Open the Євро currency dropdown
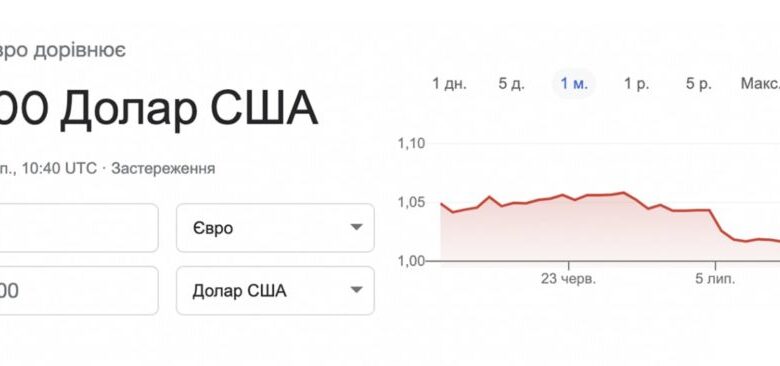Screen dimensions: 780x366 tap(275, 228)
